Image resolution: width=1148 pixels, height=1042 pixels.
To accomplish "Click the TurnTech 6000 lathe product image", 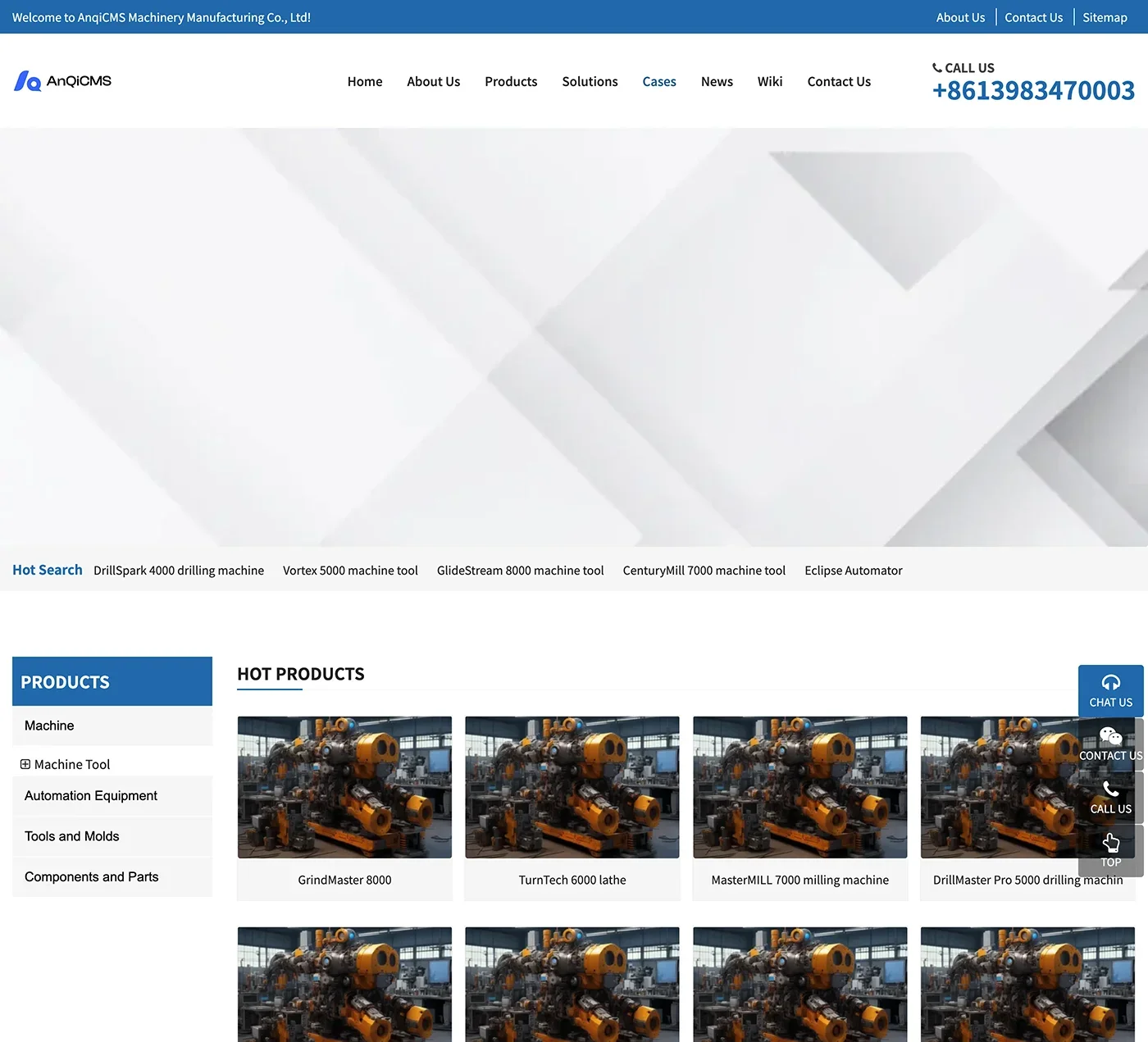I will coord(572,787).
